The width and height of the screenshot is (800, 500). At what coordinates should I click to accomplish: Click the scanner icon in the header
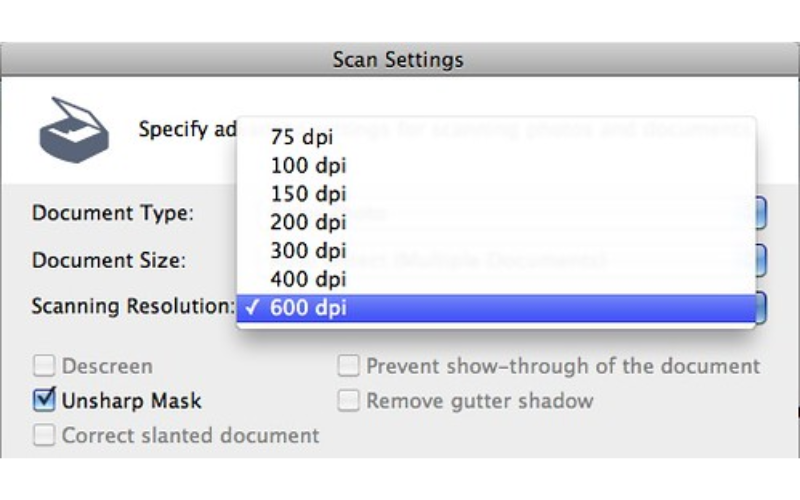pyautogui.click(x=73, y=130)
